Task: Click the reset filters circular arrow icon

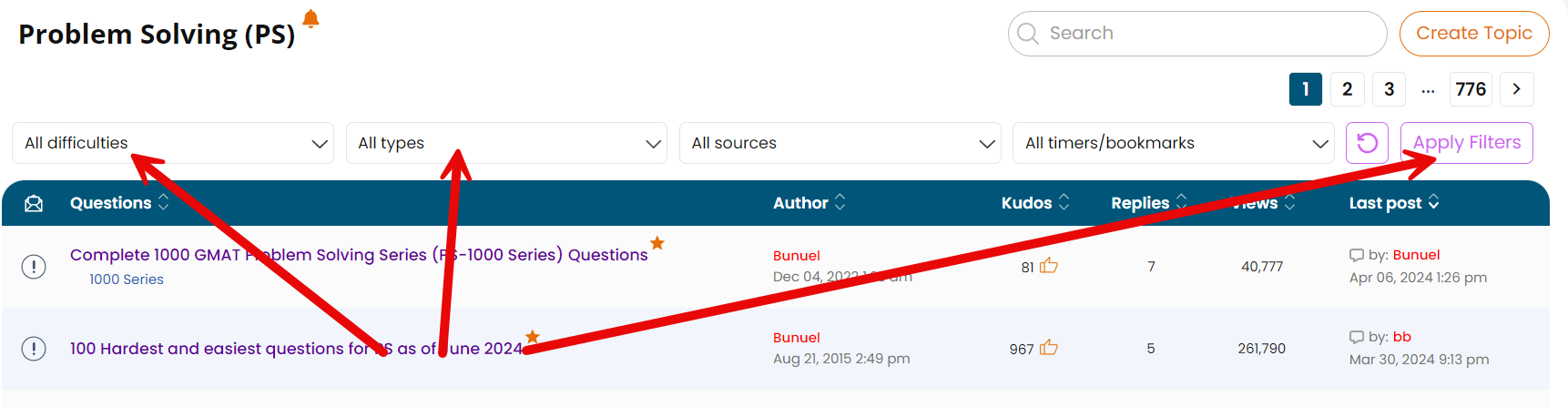Action: 1367,143
